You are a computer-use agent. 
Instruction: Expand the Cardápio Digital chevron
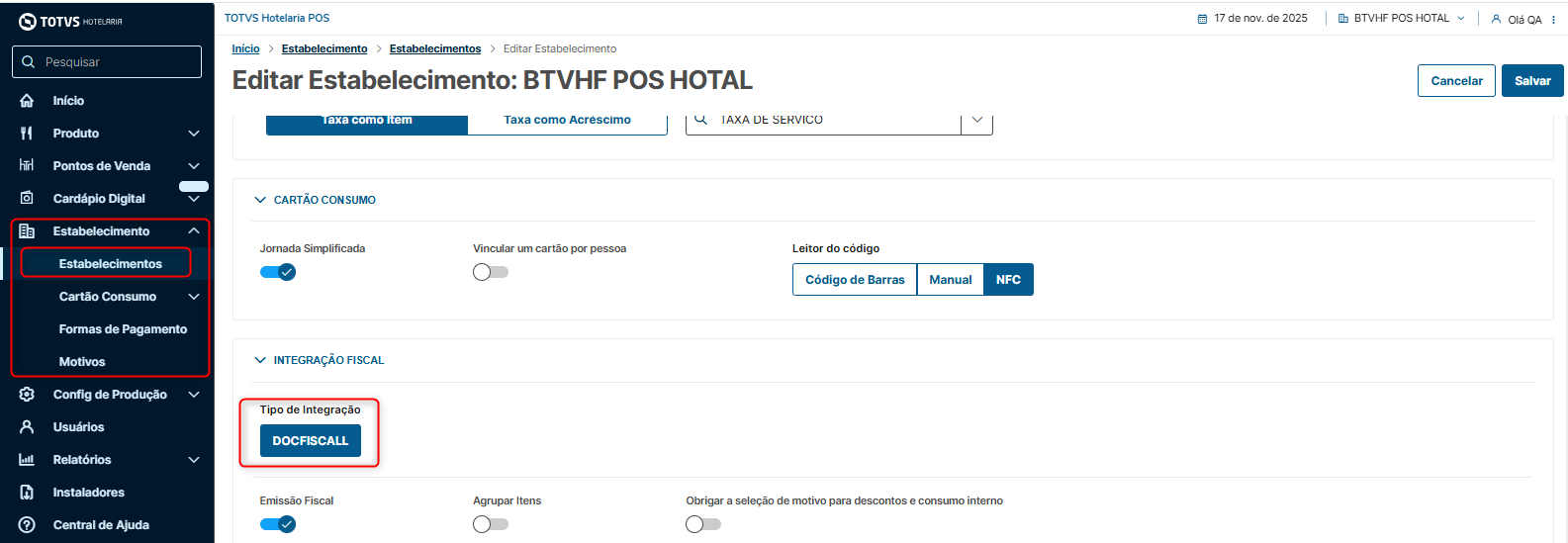(194, 199)
